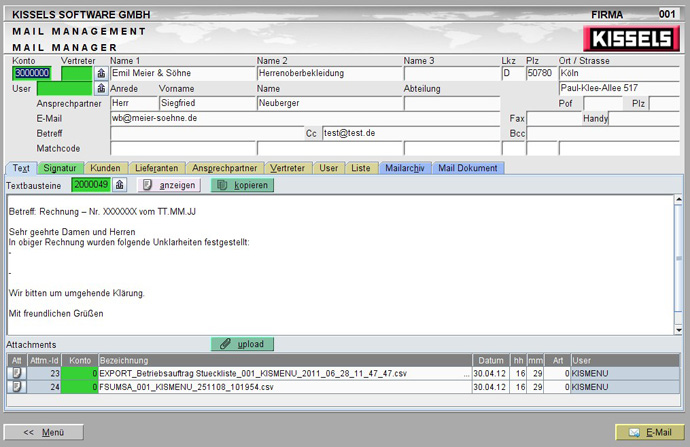Focus the green Vertreter input field
Viewport: 690px width, 447px height.
point(77,73)
